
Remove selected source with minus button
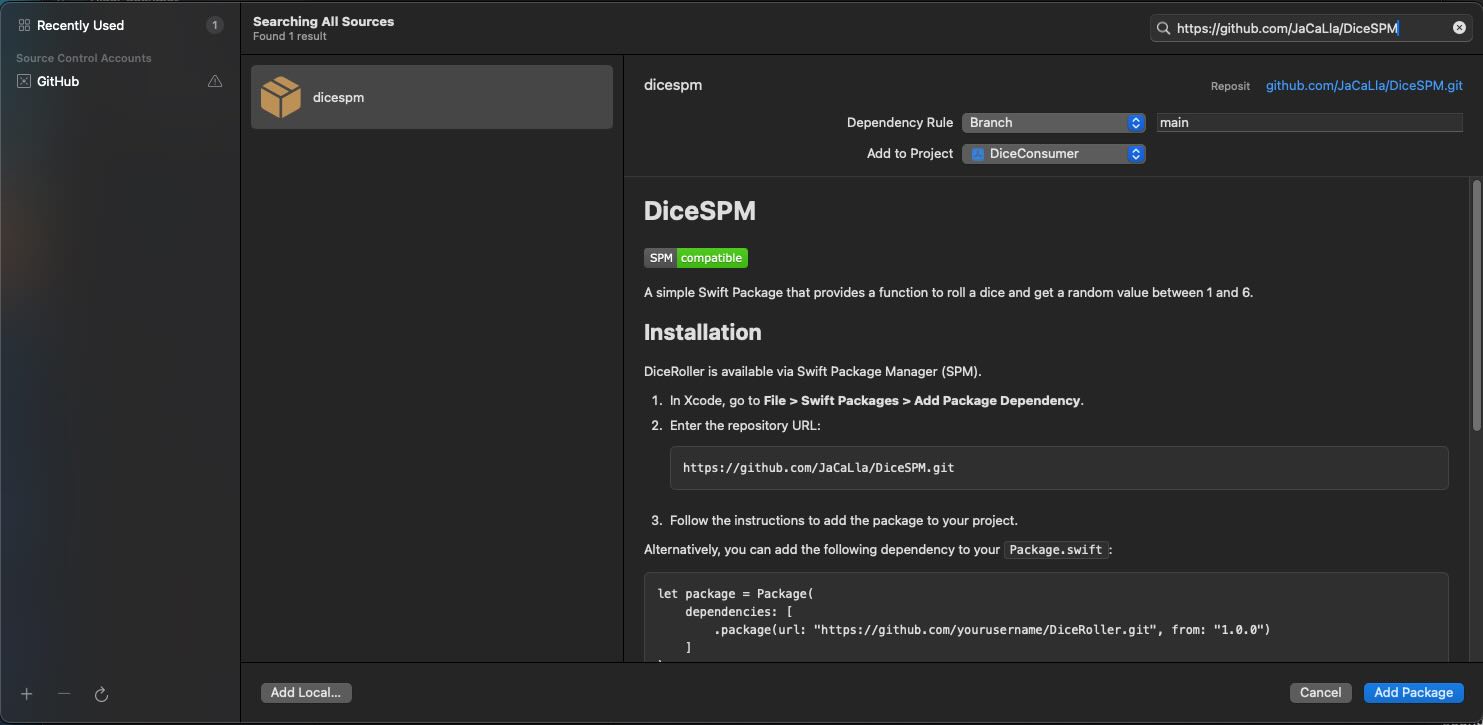click(64, 694)
